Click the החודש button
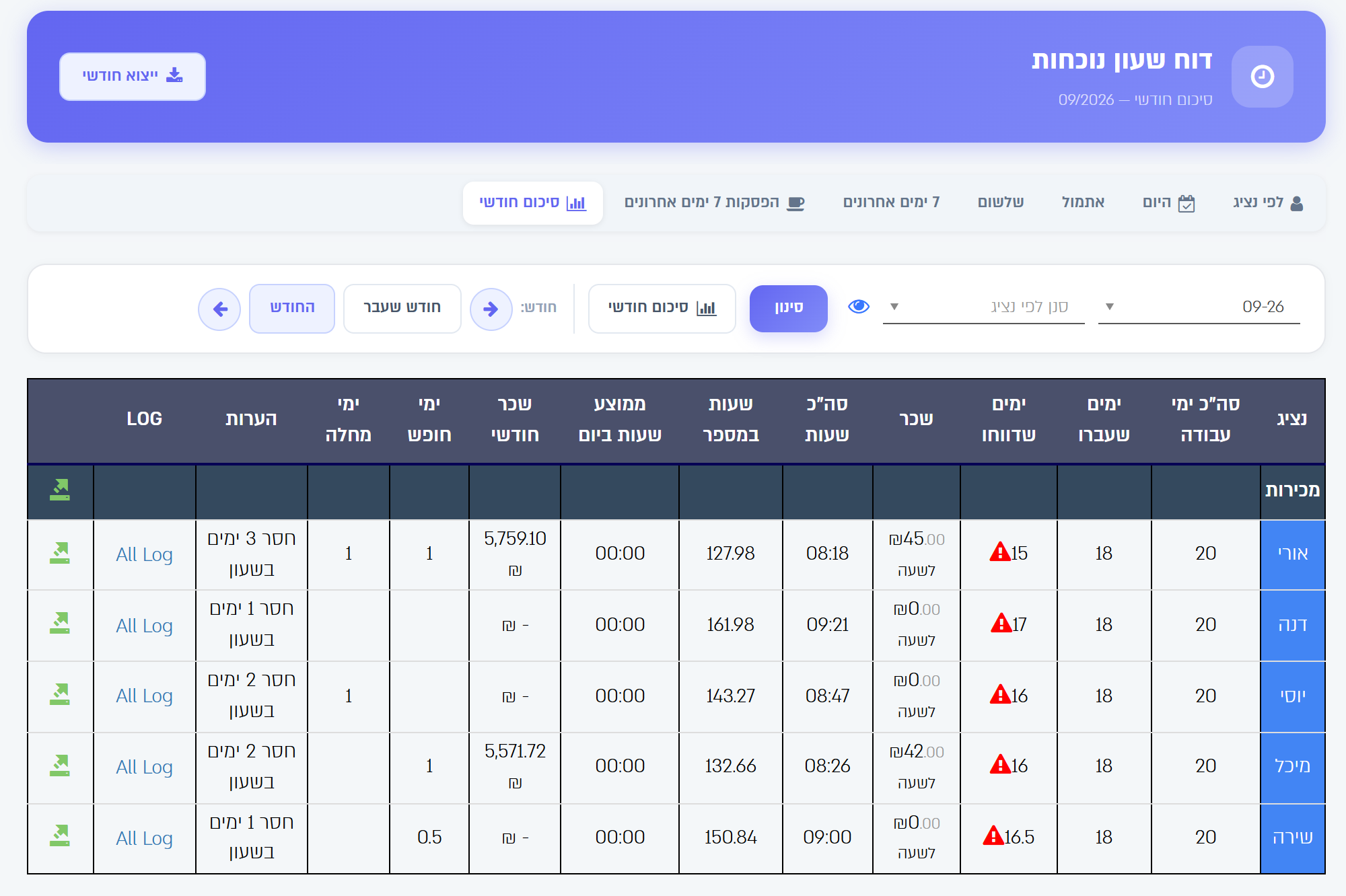The width and height of the screenshot is (1346, 896). coord(292,308)
